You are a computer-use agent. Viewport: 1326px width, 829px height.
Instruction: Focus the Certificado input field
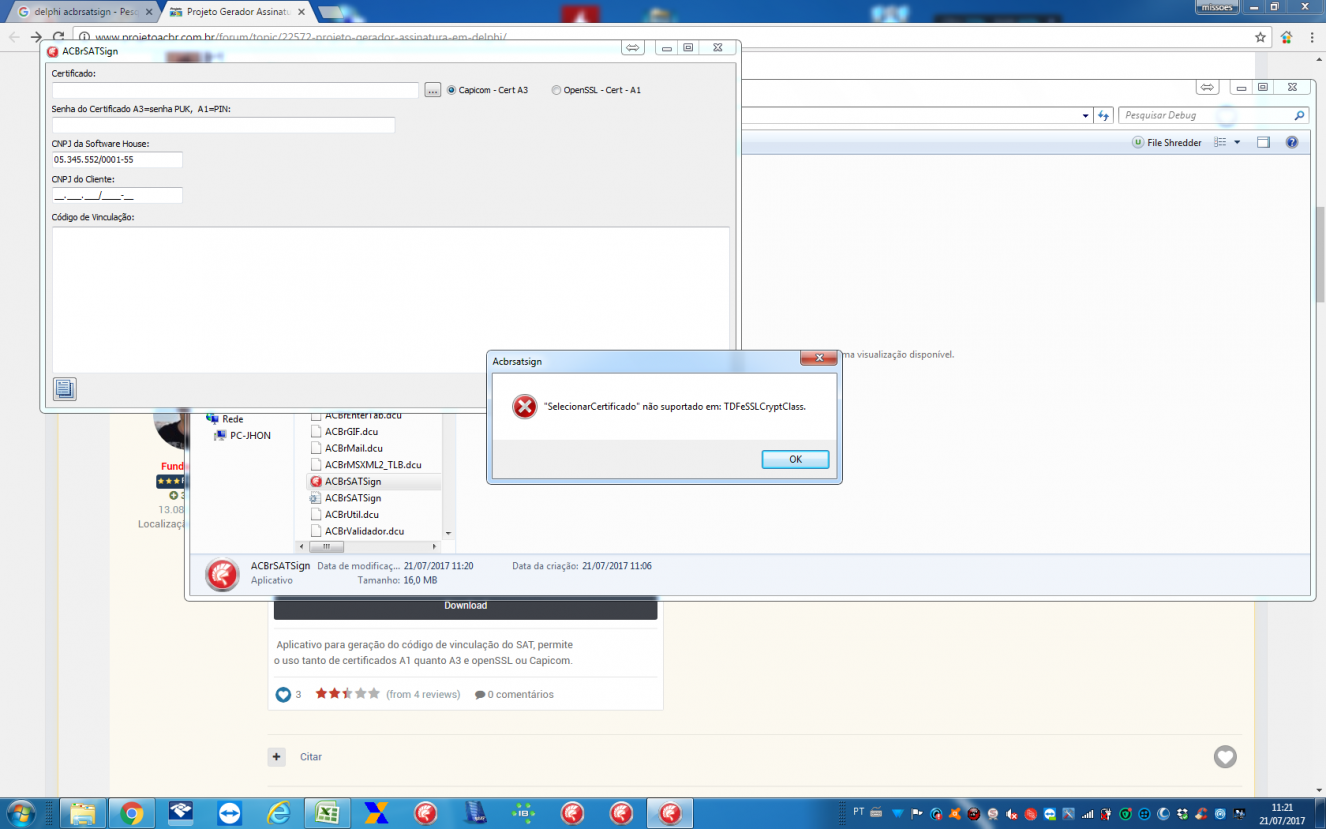coord(235,90)
